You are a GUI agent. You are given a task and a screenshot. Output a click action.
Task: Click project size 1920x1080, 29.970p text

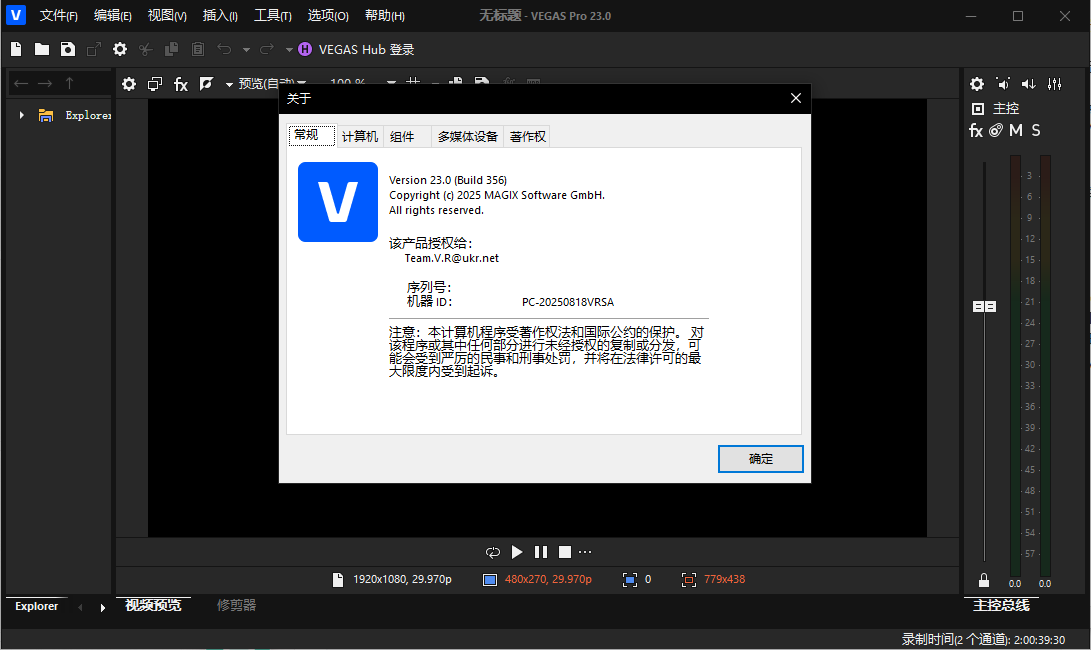click(x=402, y=579)
